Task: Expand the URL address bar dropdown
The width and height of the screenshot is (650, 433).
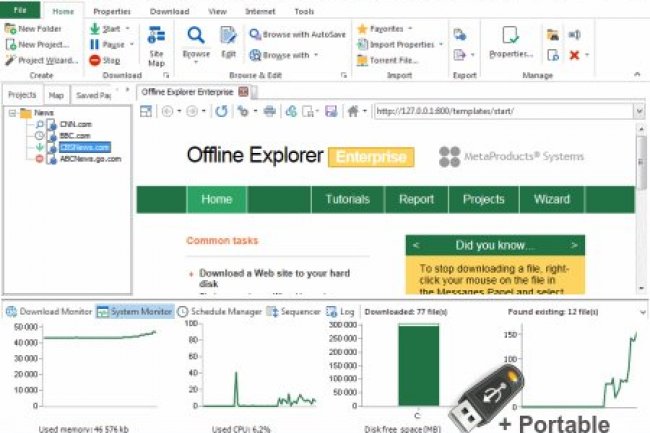Action: coord(638,111)
